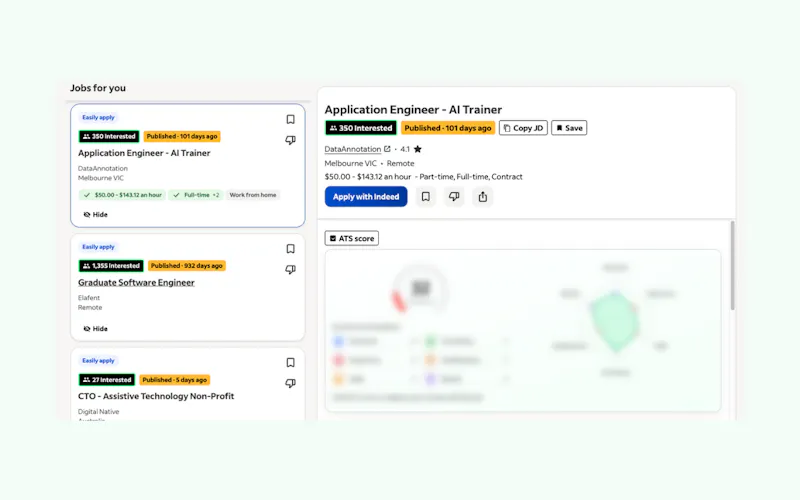Image resolution: width=800 pixels, height=500 pixels.
Task: Hide the Application Engineer - AI Trainer job
Action: coord(95,215)
